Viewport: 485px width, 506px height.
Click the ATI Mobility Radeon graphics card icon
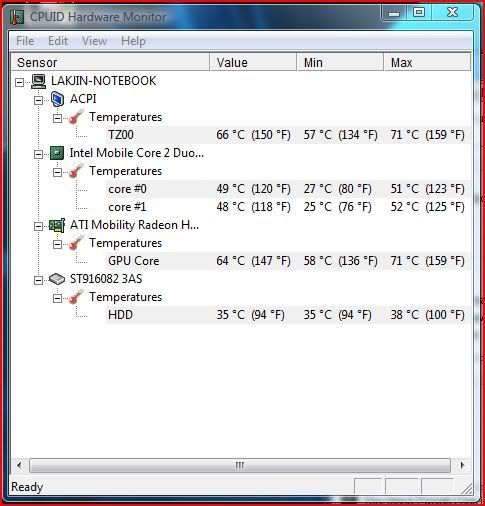57,225
